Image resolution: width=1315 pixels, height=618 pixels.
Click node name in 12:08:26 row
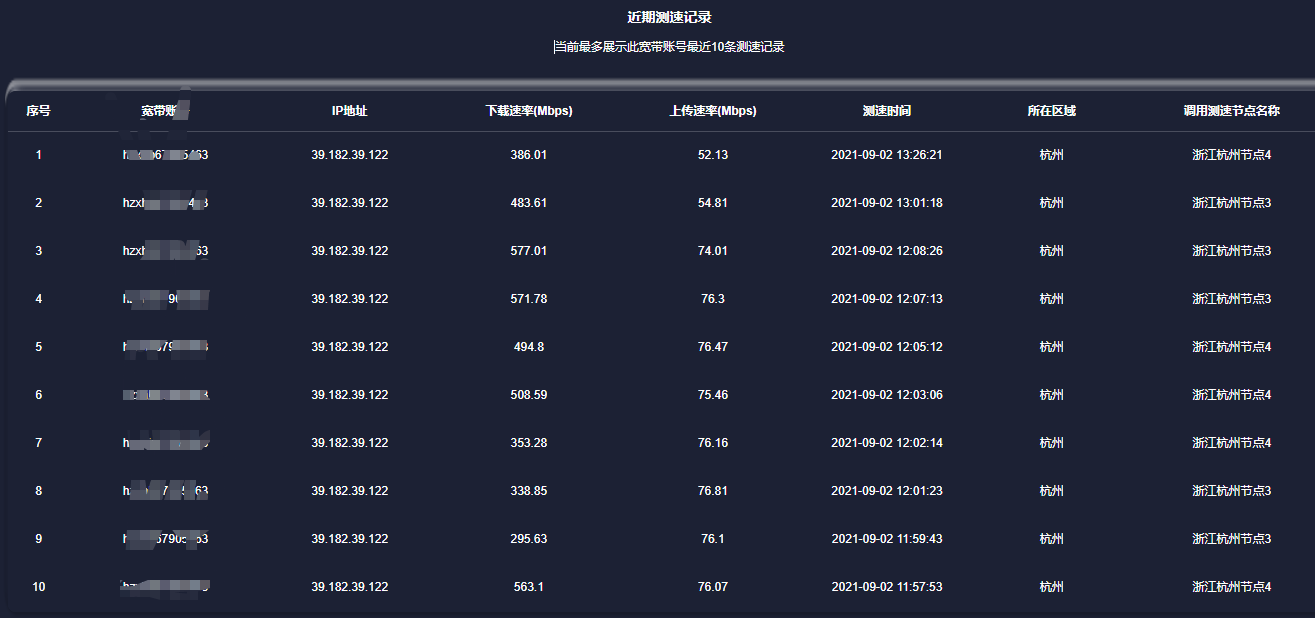1231,251
